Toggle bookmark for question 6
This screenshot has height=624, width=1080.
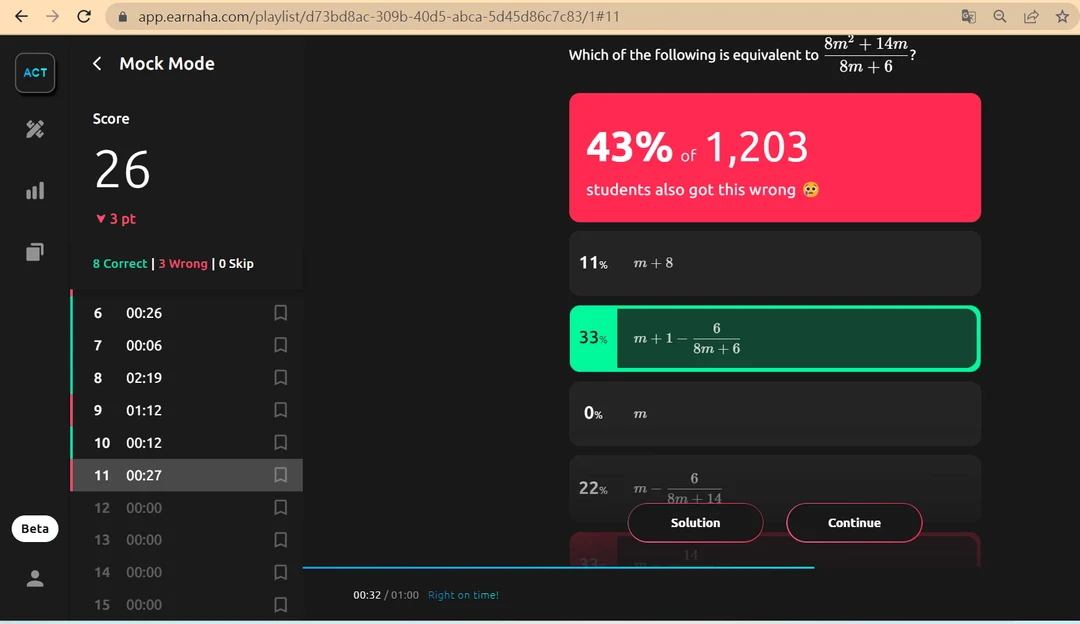281,313
